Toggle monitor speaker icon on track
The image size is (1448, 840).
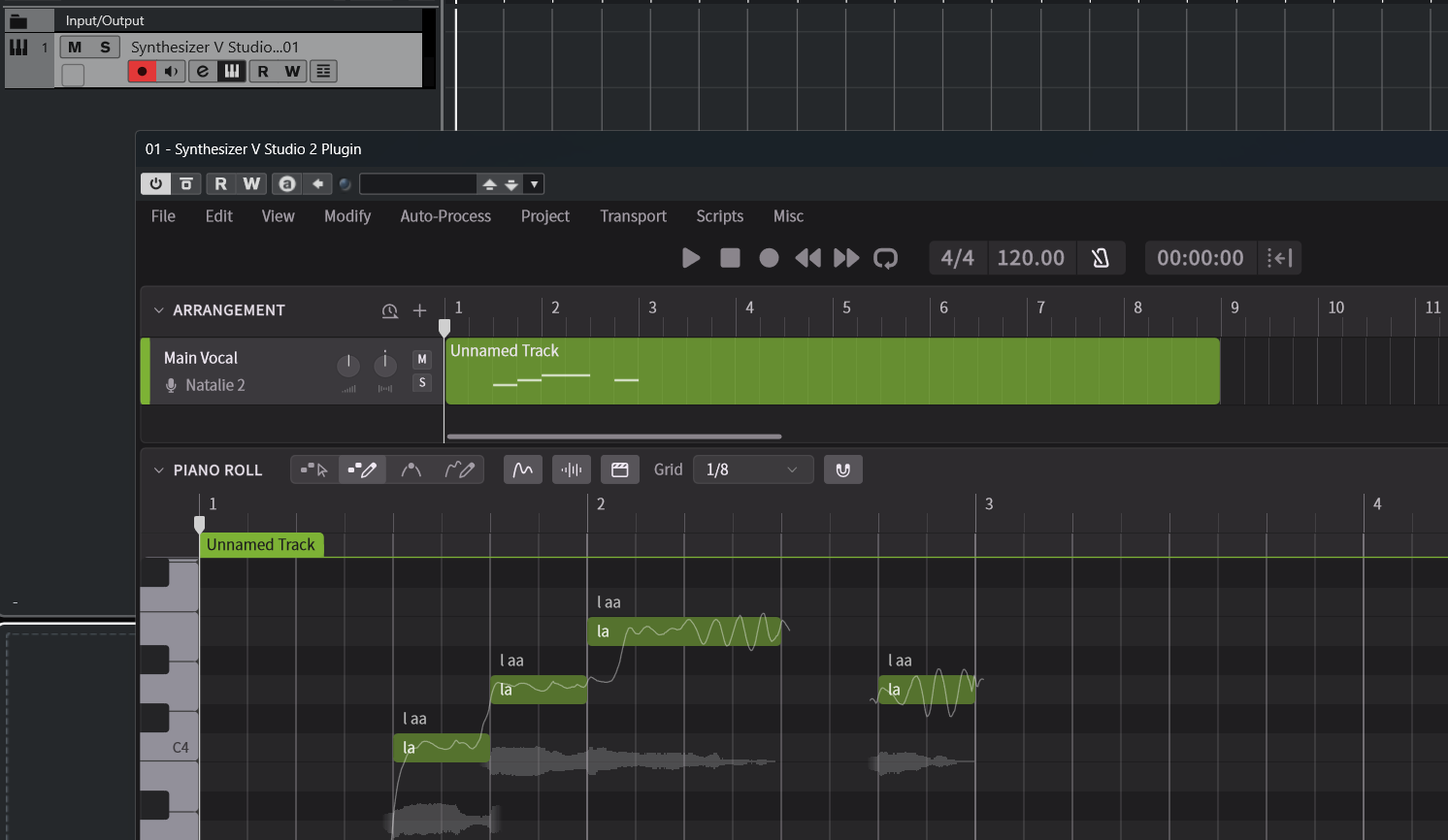point(171,71)
